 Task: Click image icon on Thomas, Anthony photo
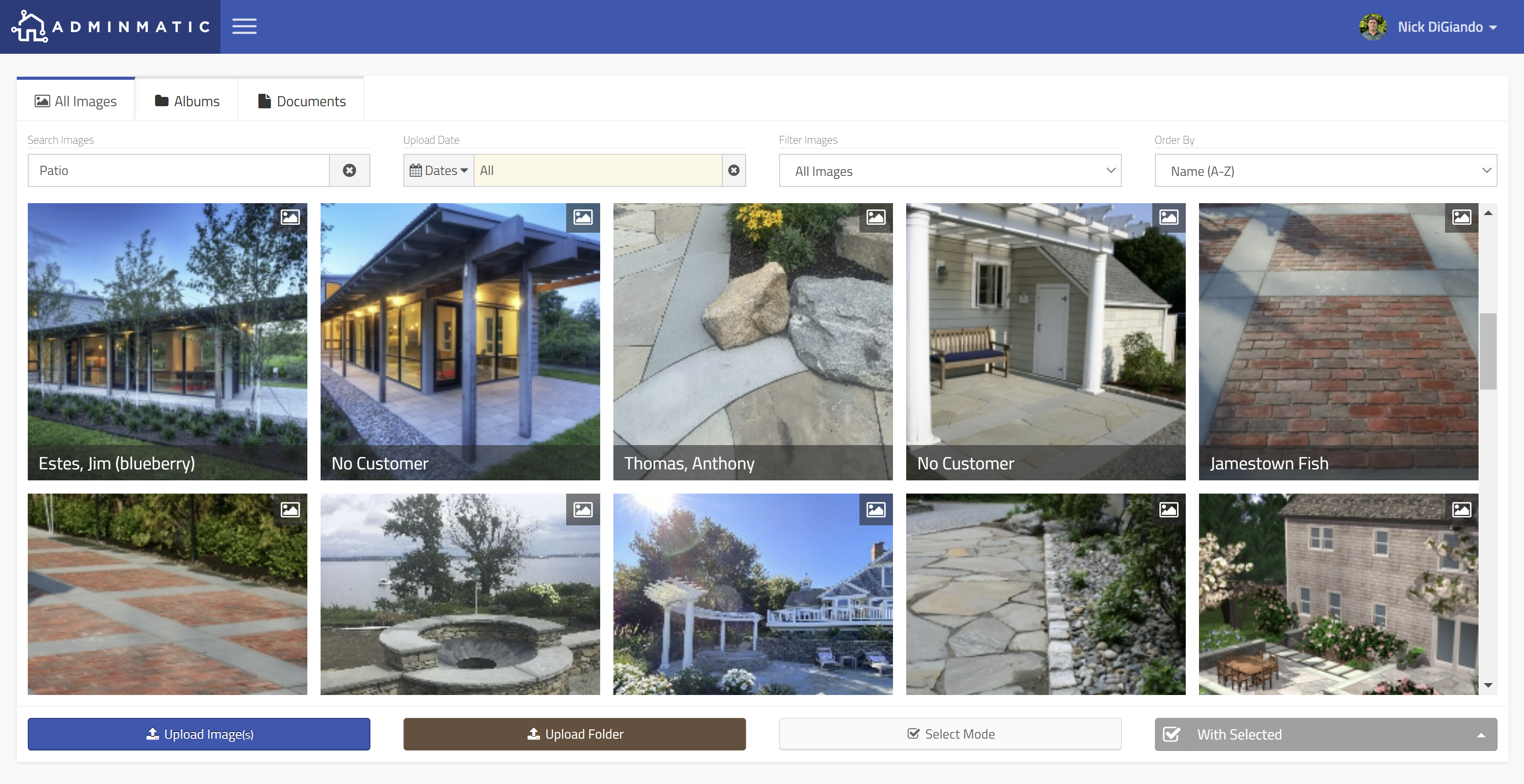coord(876,218)
